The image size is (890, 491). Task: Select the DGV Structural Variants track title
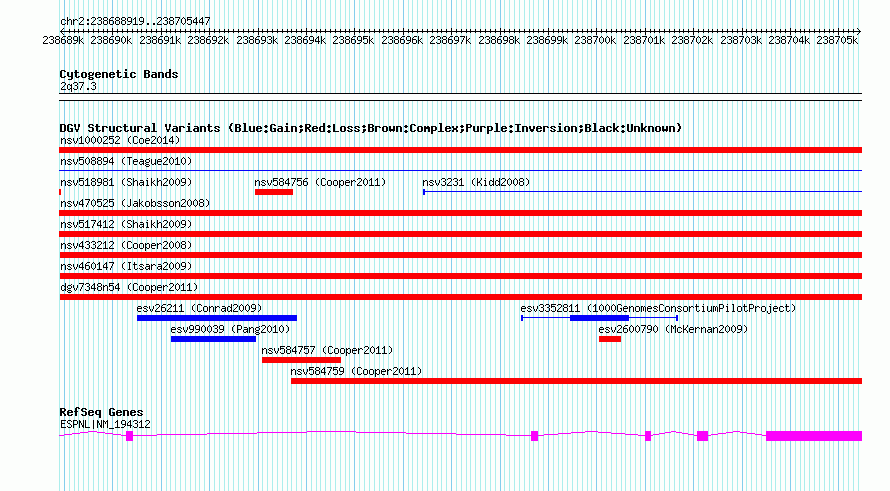pyautogui.click(x=371, y=128)
